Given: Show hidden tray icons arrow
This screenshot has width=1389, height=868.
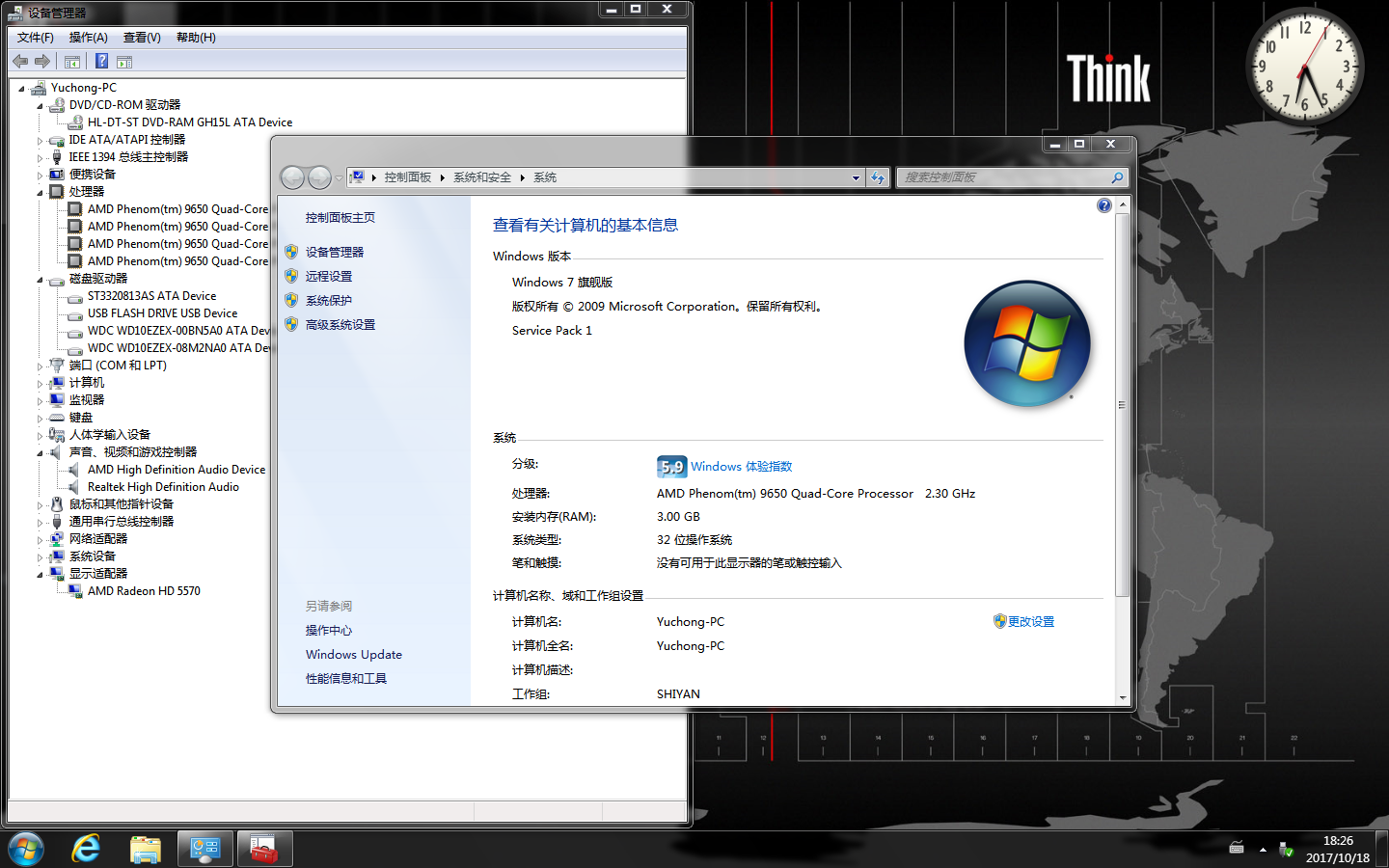Looking at the screenshot, I should click(1263, 850).
